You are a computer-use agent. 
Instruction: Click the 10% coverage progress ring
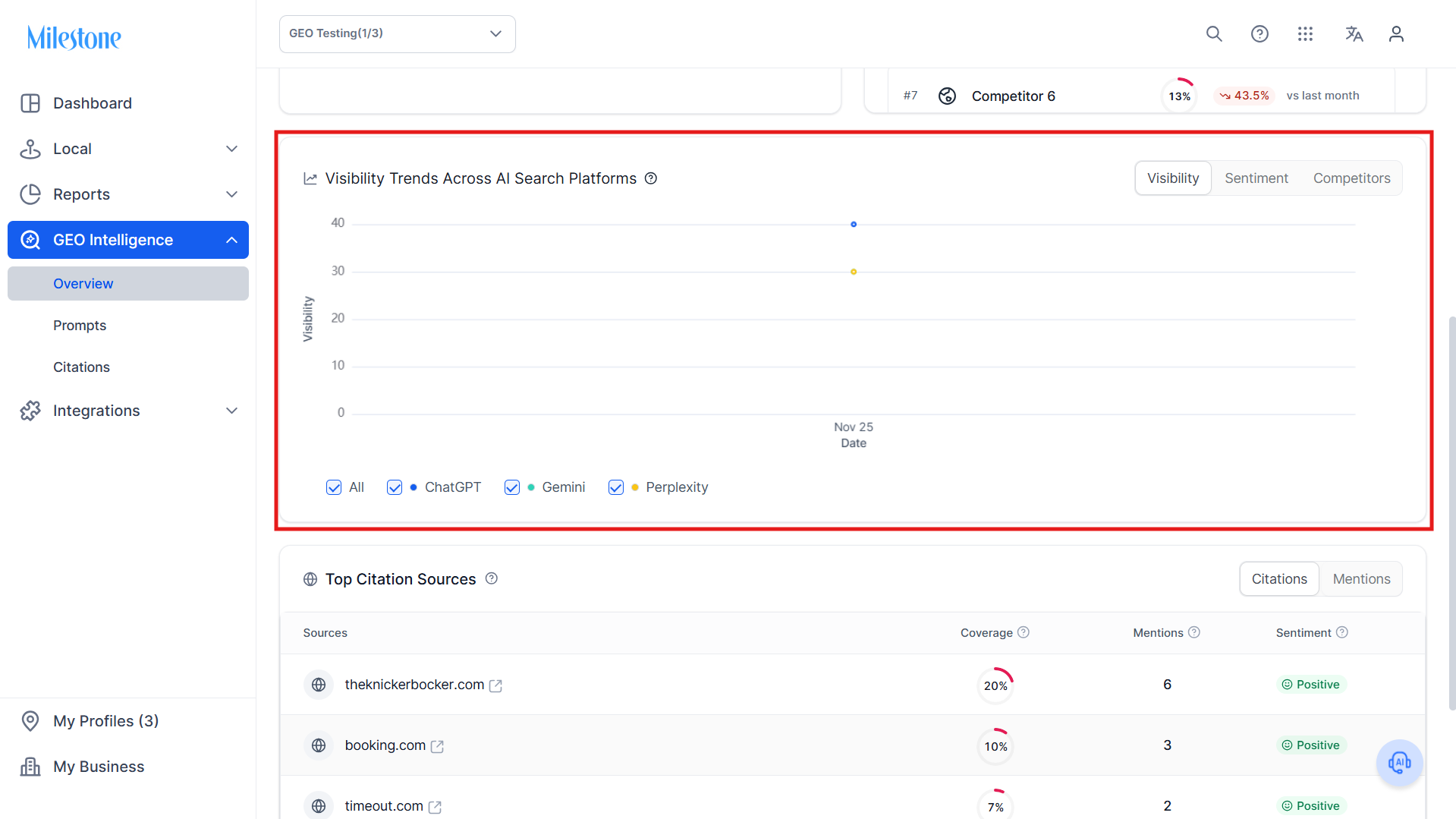[x=995, y=746]
